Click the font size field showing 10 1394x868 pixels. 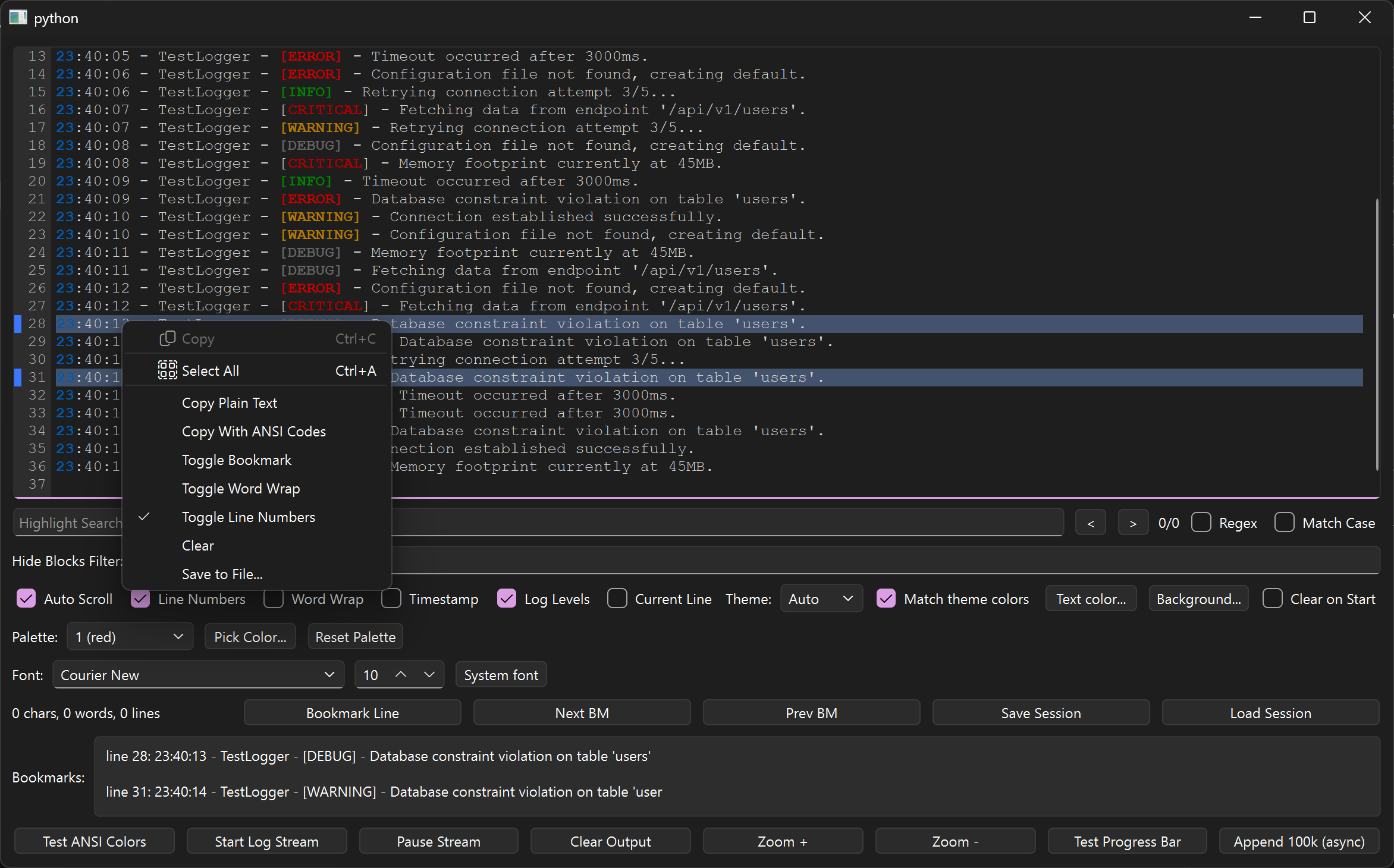372,675
